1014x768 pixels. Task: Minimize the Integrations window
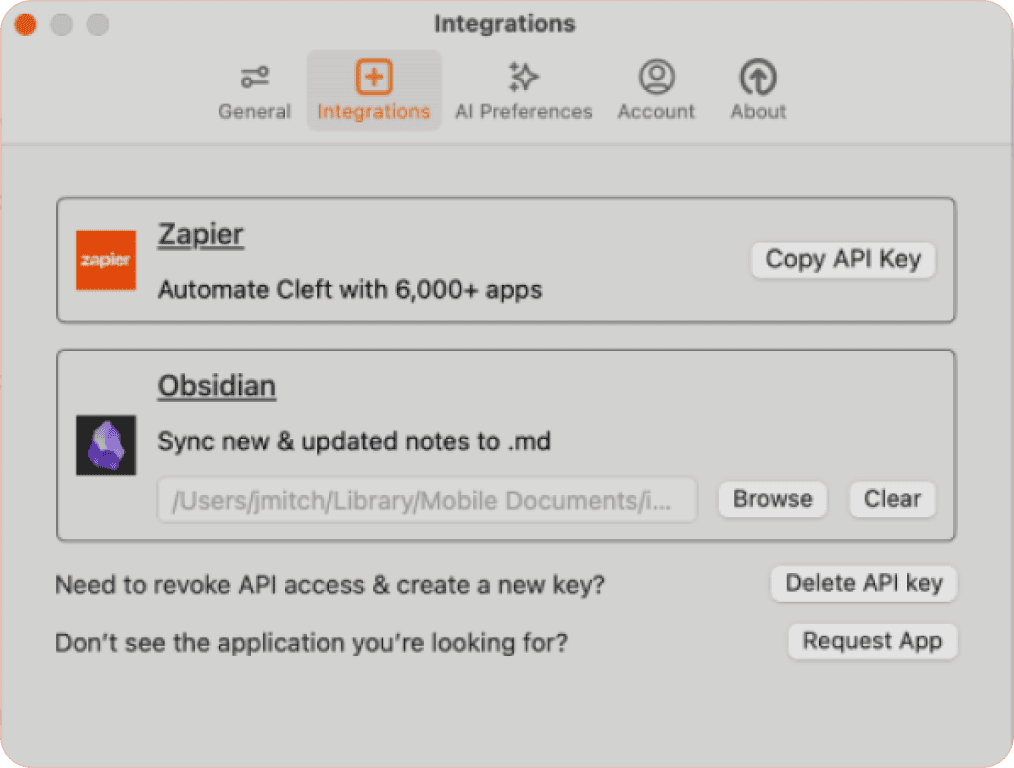coord(61,25)
